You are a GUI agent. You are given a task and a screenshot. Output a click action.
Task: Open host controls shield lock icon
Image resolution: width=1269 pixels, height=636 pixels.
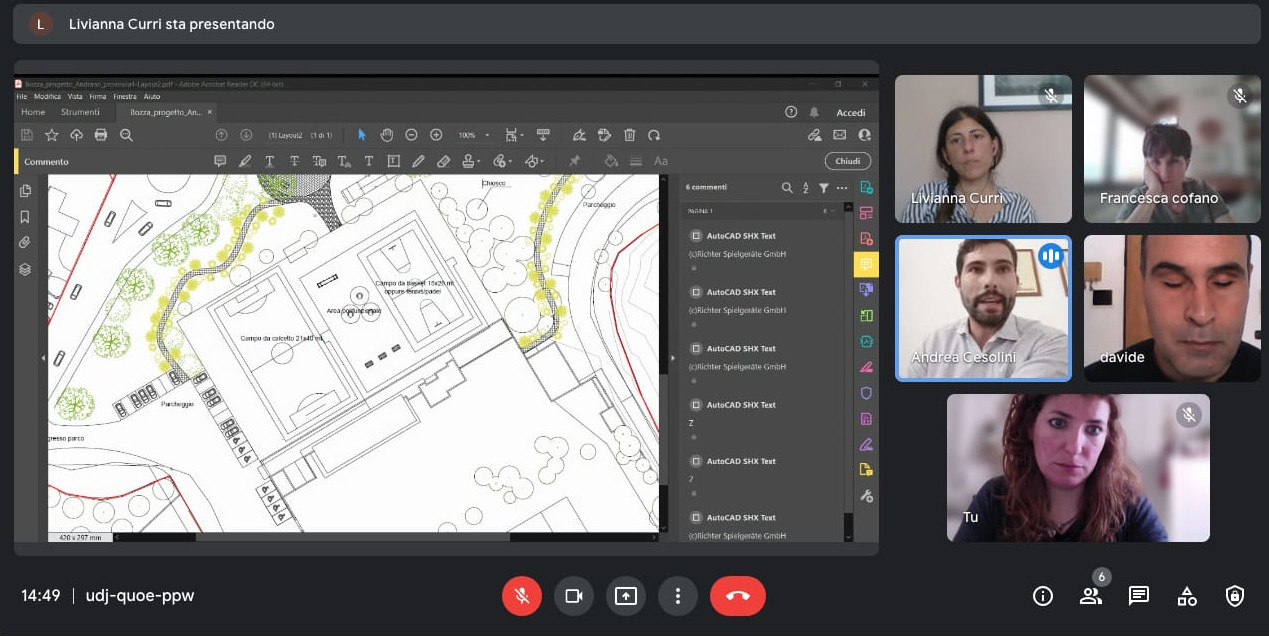pyautogui.click(x=1234, y=596)
